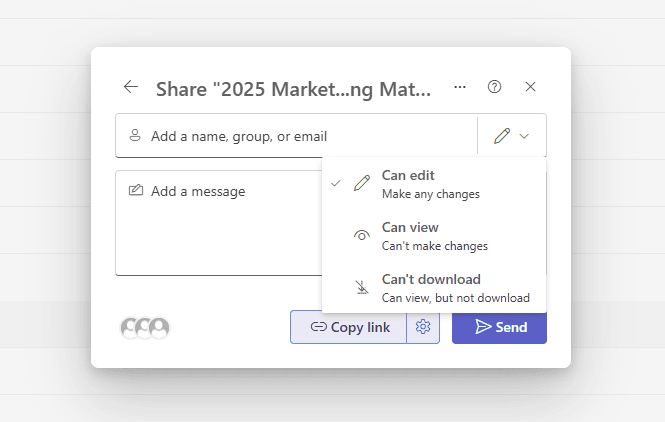The width and height of the screenshot is (665, 422).
Task: Open the more options ellipsis menu
Action: point(460,87)
